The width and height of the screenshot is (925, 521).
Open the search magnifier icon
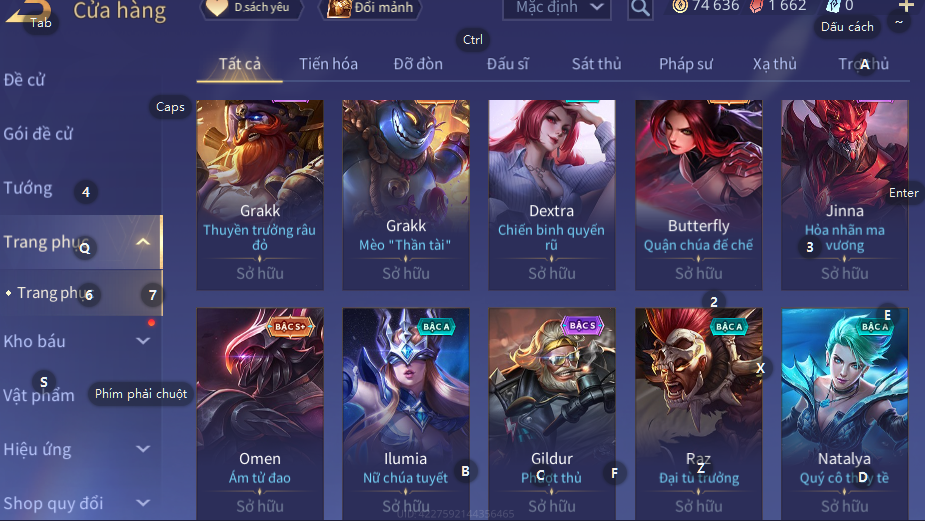pos(640,8)
